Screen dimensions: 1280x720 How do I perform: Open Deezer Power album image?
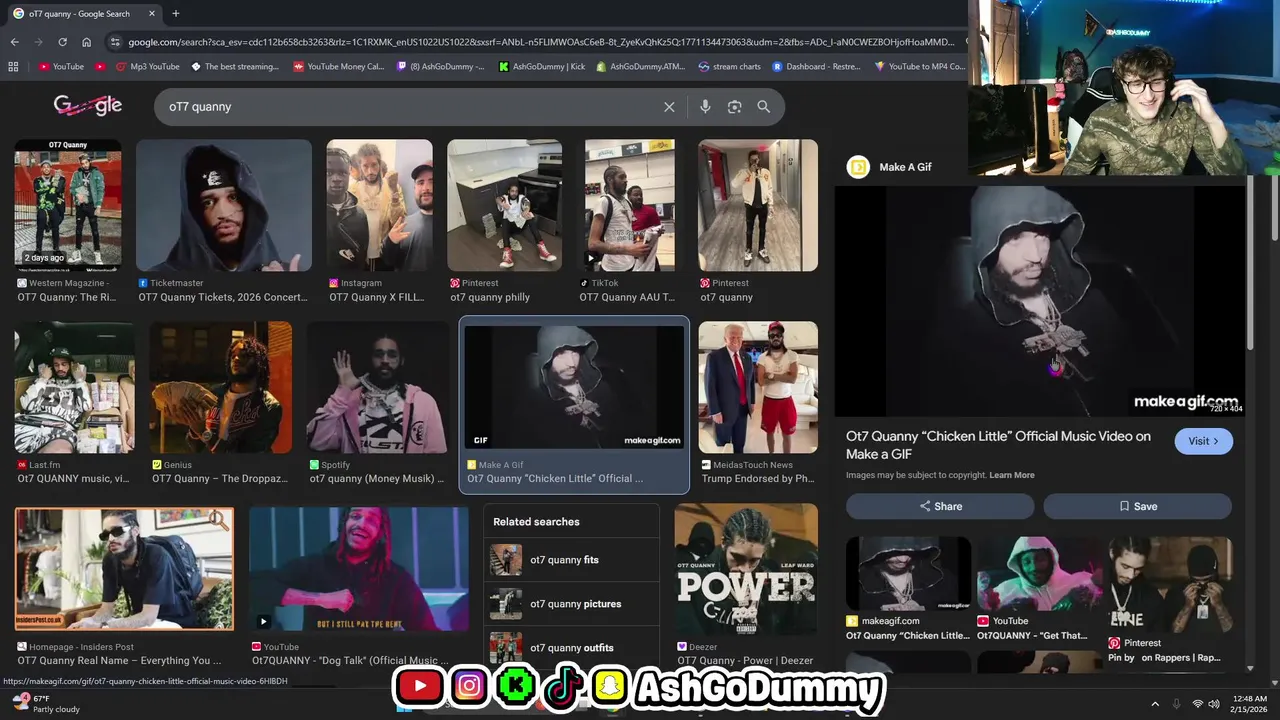tap(746, 570)
